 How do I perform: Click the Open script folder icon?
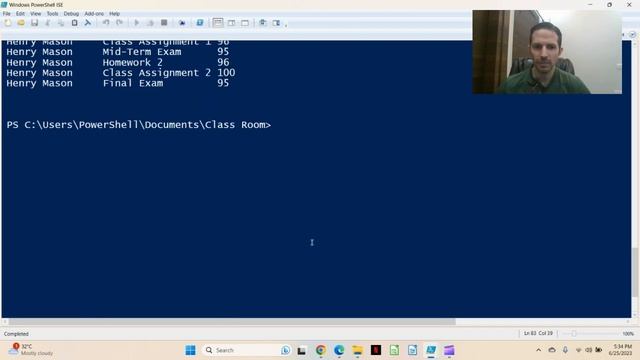point(21,23)
